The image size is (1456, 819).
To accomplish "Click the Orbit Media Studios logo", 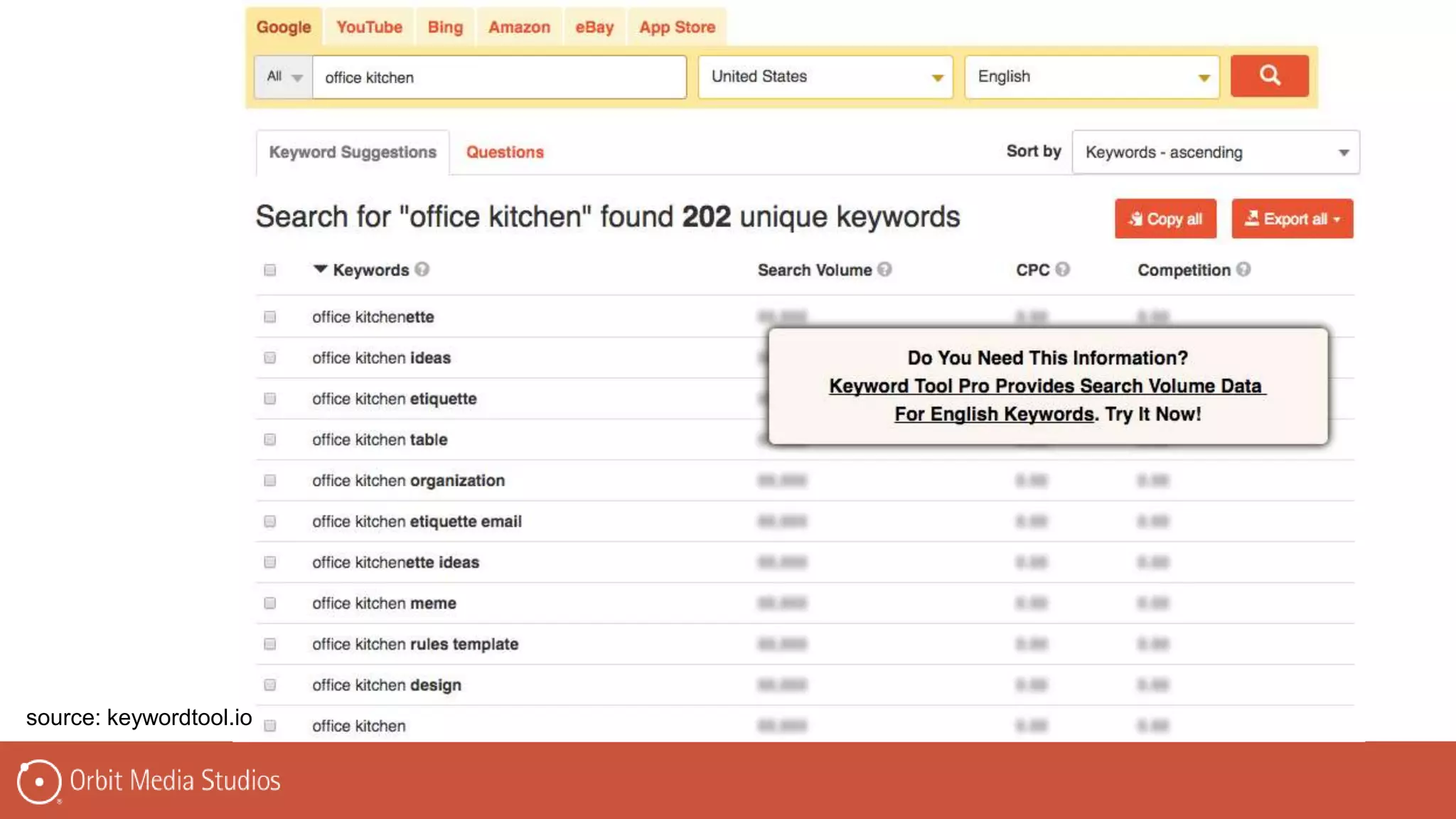I will tap(149, 781).
